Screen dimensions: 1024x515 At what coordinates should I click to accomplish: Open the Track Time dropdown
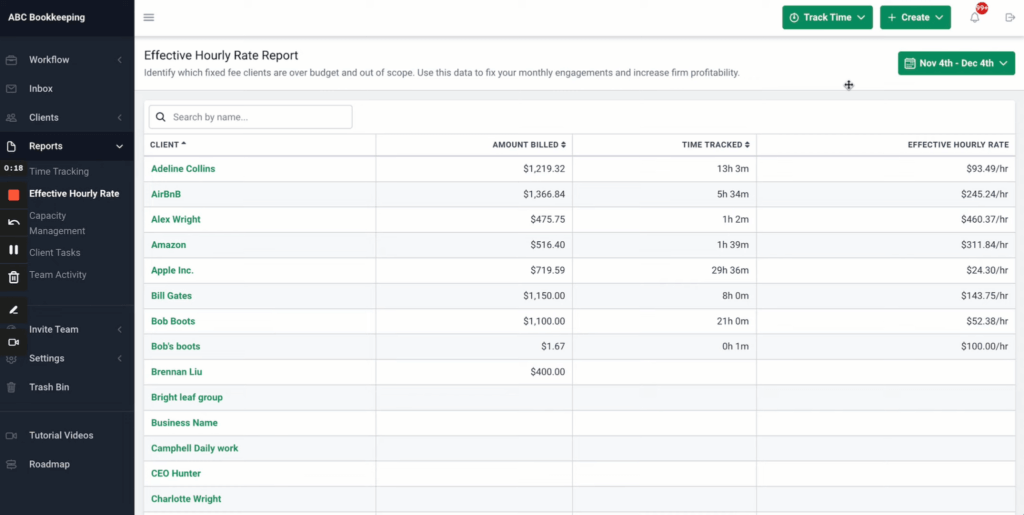pyautogui.click(x=826, y=17)
